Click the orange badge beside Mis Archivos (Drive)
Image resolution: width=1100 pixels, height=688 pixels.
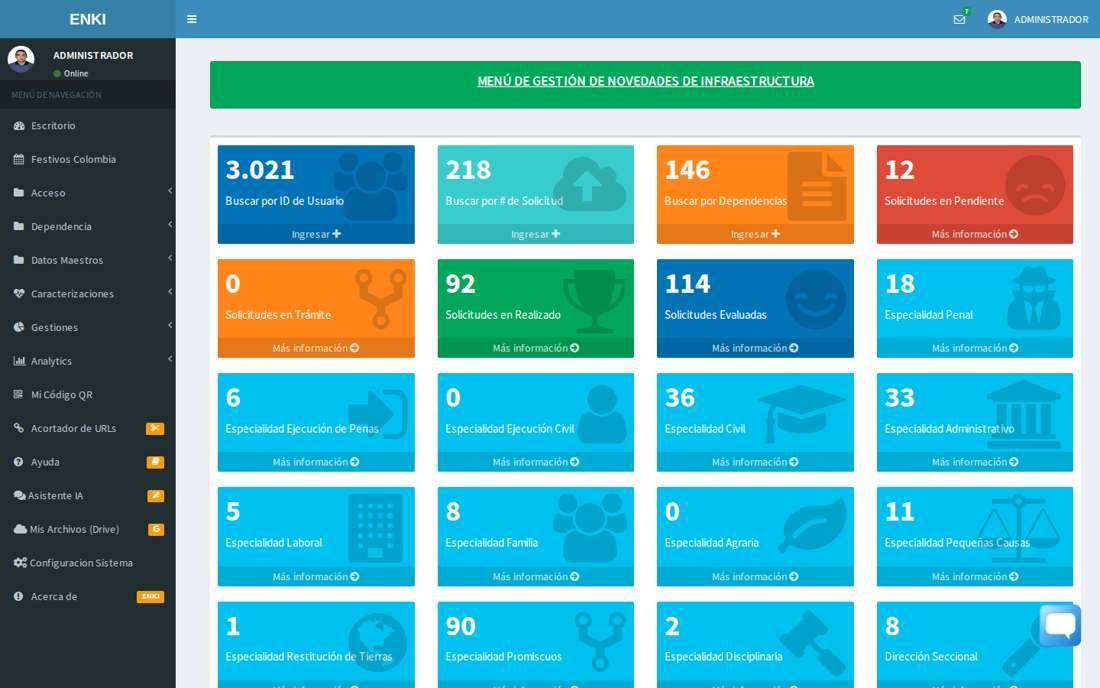156,530
